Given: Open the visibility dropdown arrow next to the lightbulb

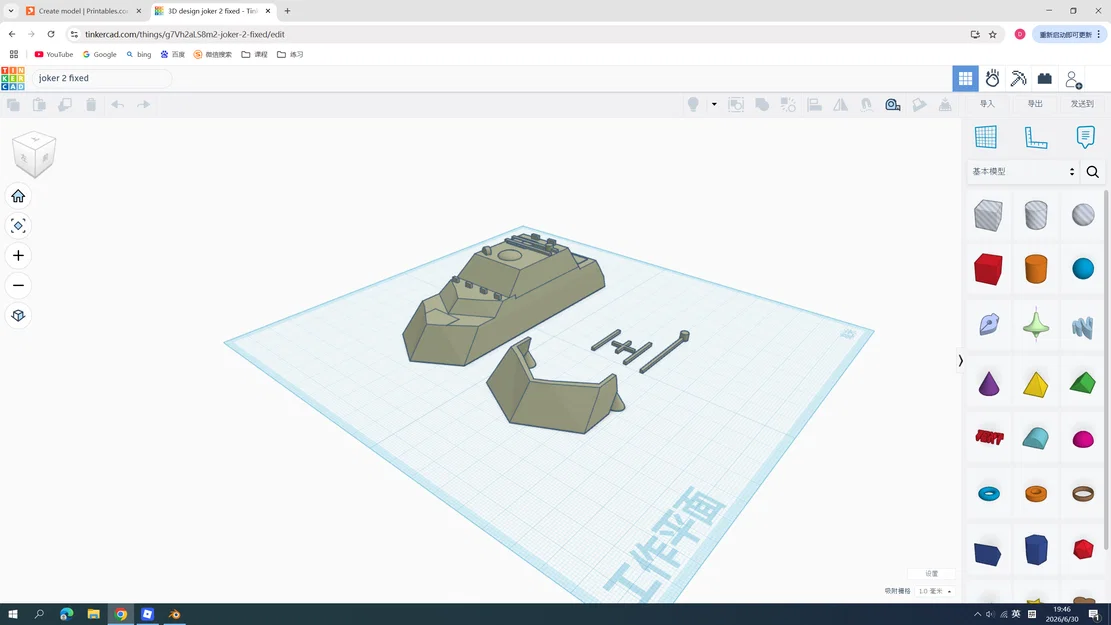Looking at the screenshot, I should pyautogui.click(x=714, y=105).
